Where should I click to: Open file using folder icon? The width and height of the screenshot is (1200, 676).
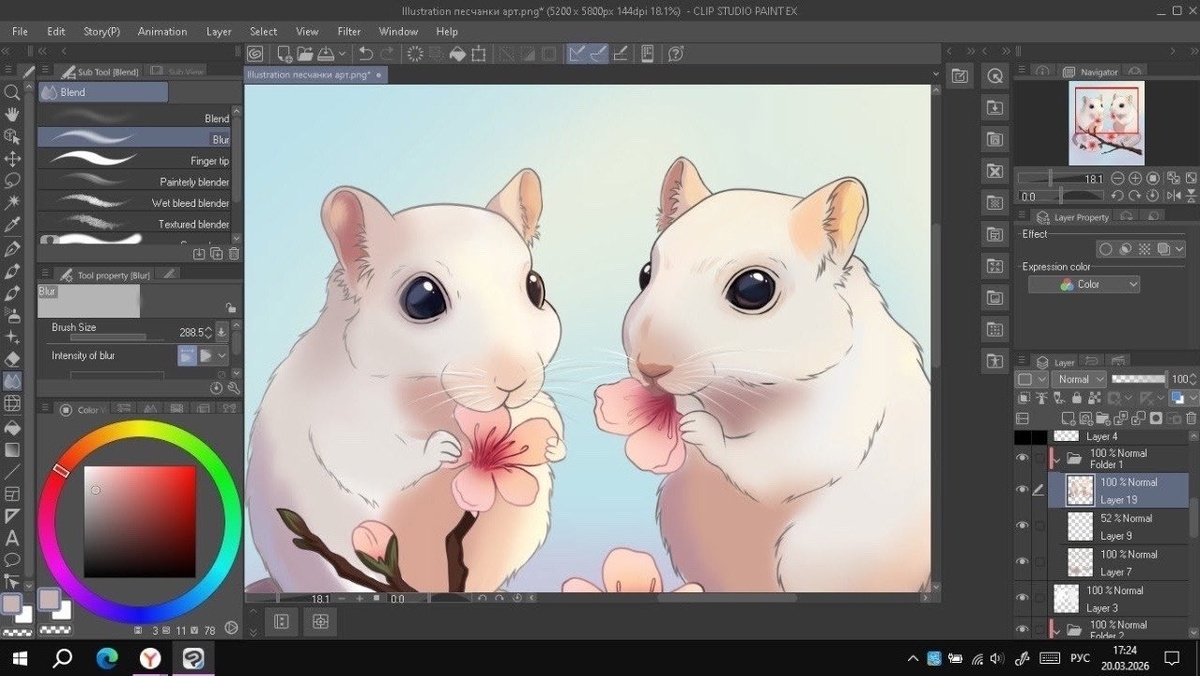[x=305, y=53]
